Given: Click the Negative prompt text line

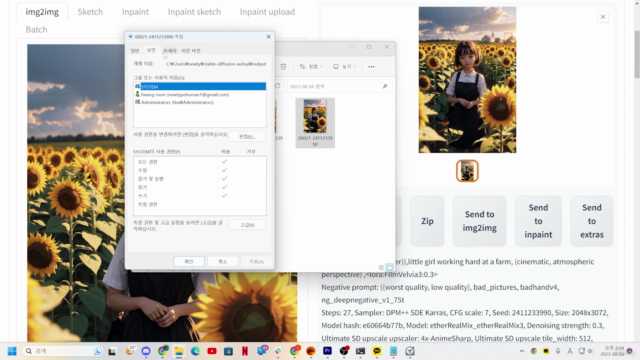Looking at the screenshot, I should [440, 293].
